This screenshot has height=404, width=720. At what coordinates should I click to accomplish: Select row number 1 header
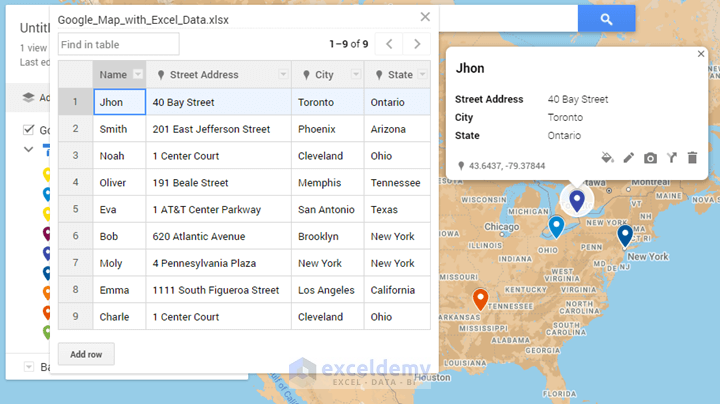tap(76, 102)
